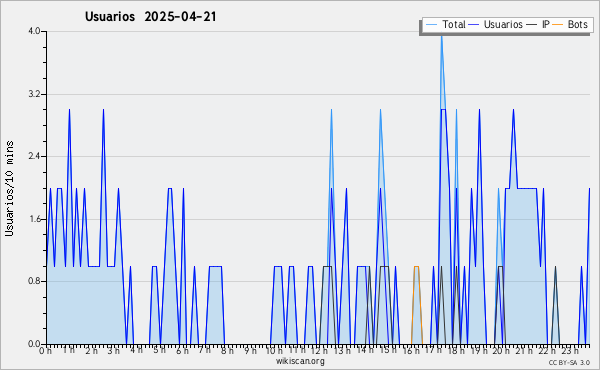Click the '23 h' x-axis label
Image resolution: width=600 pixels, height=370 pixels.
pyautogui.click(x=570, y=350)
